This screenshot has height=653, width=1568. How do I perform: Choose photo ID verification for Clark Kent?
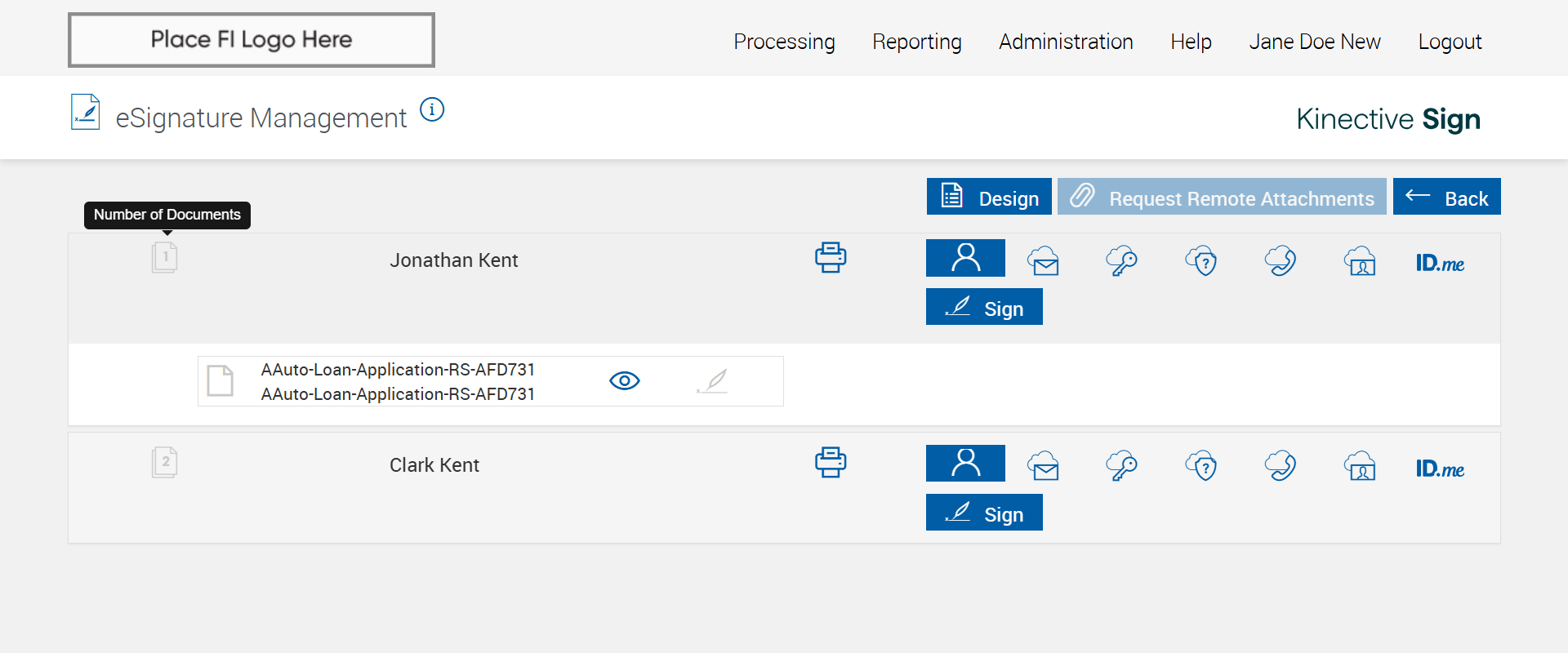[1360, 466]
